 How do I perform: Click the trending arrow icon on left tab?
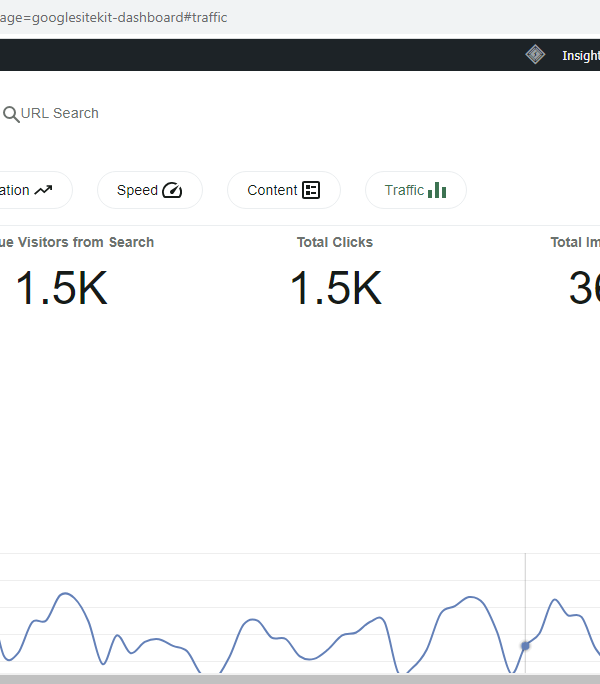pyautogui.click(x=43, y=190)
